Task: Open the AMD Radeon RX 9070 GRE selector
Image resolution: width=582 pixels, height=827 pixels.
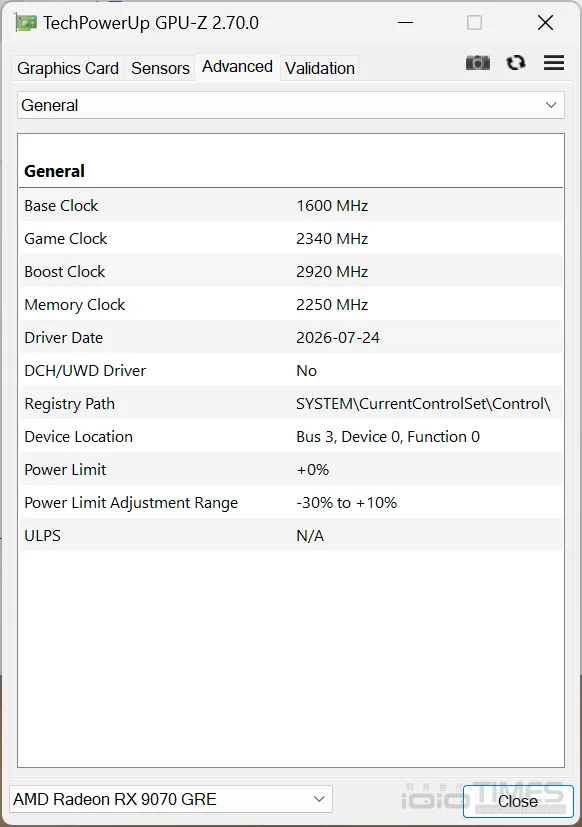Action: pyautogui.click(x=171, y=799)
